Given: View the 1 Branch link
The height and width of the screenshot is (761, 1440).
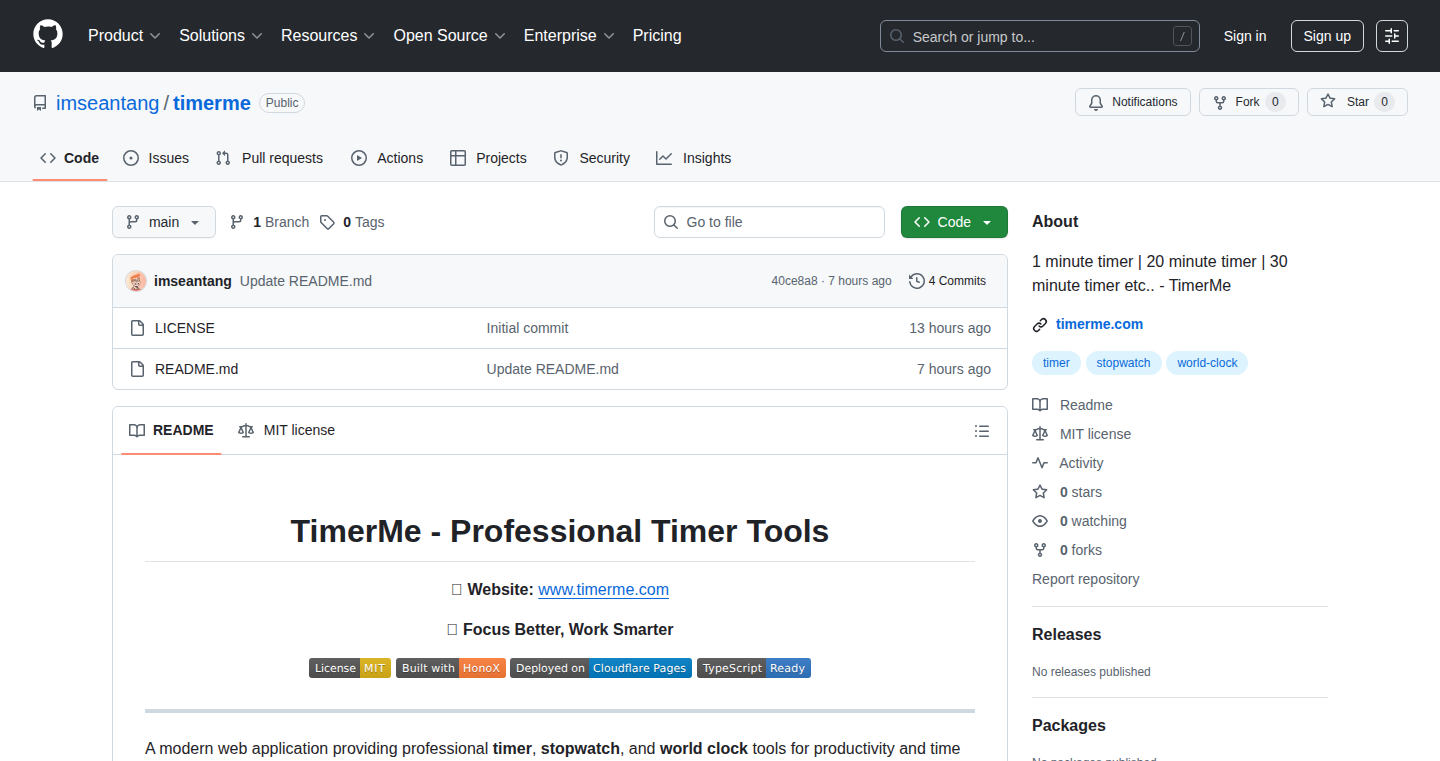Looking at the screenshot, I should (x=270, y=222).
